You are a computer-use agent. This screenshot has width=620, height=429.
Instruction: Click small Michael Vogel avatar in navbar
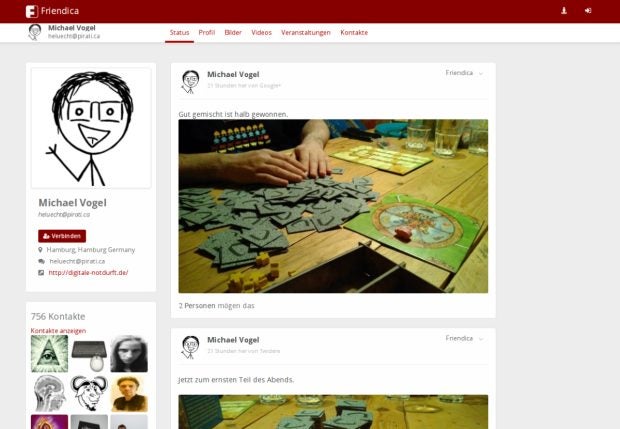pos(35,32)
